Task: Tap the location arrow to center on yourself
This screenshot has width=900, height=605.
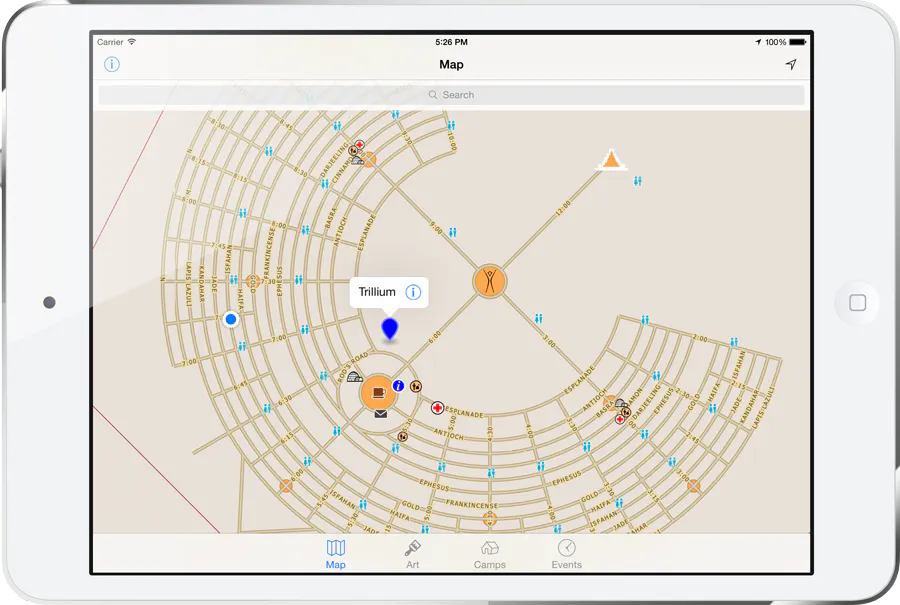Action: [x=791, y=64]
